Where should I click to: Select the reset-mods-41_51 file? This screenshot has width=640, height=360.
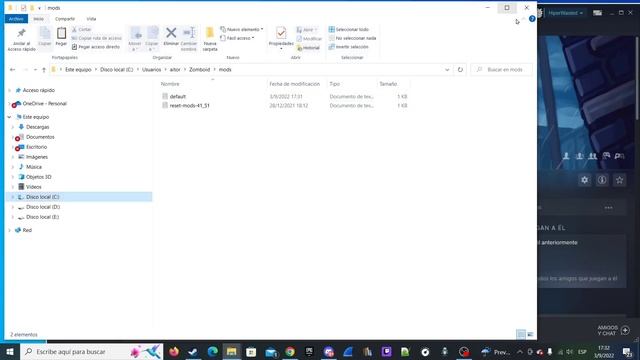(189, 106)
